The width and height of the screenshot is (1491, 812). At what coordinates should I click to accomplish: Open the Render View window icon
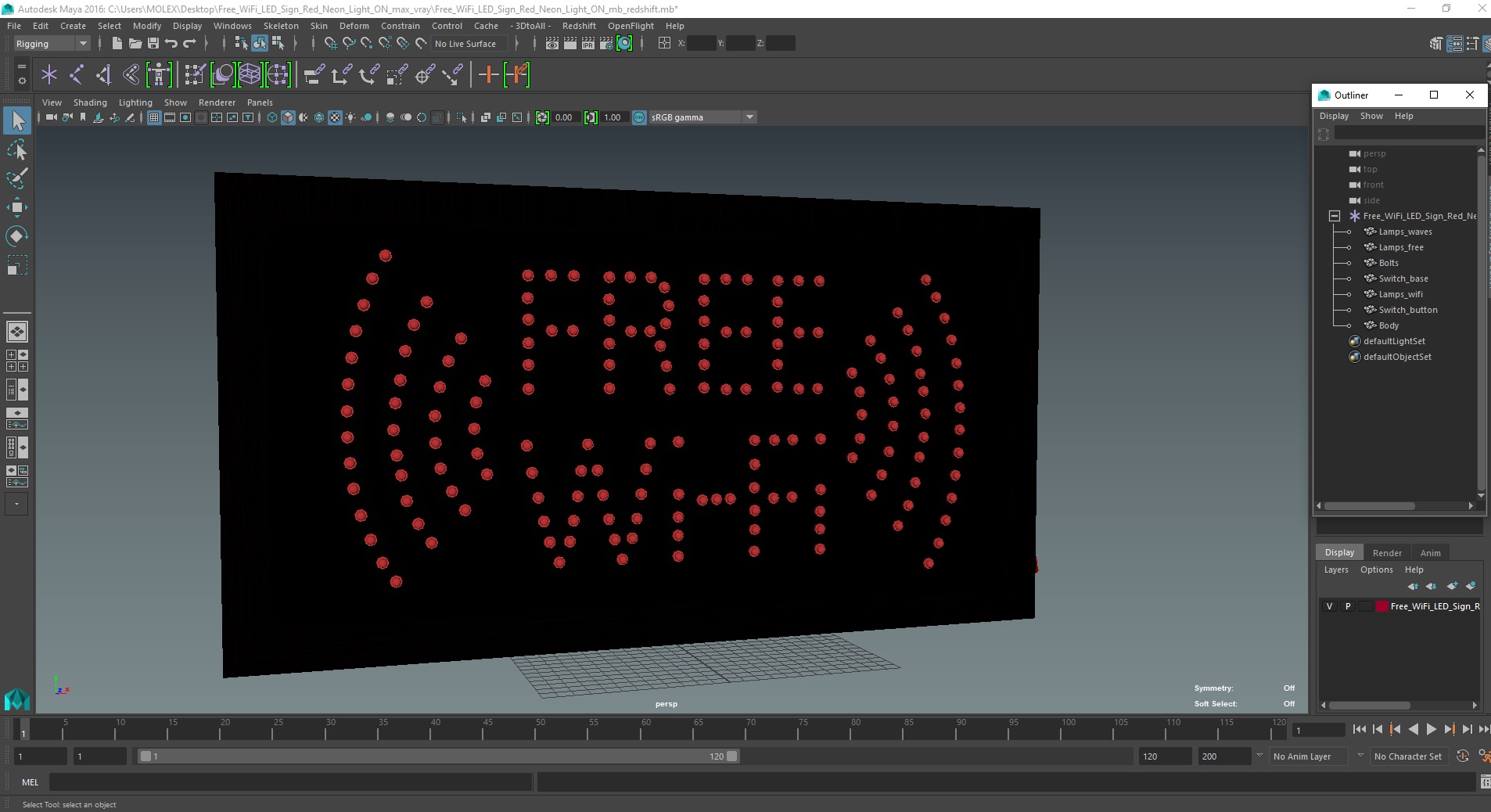pyautogui.click(x=552, y=44)
